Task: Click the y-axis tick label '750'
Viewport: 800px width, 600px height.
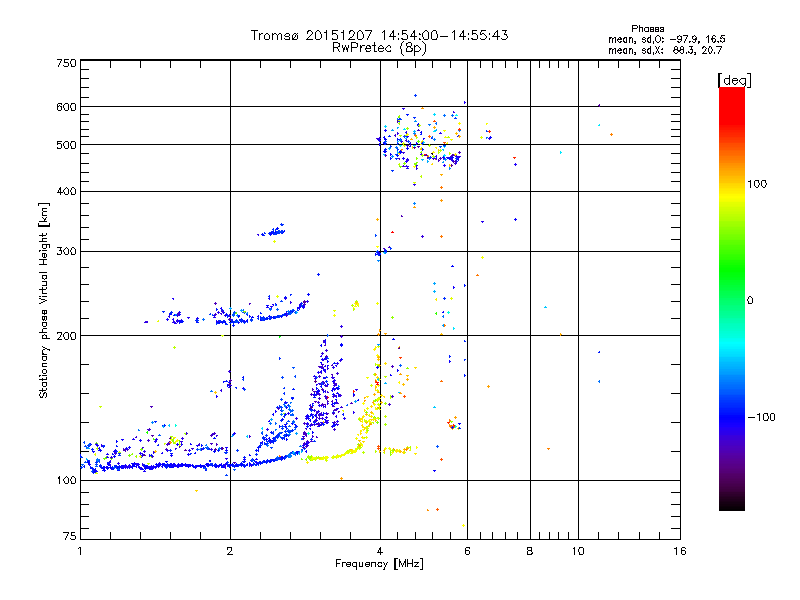Action: [x=66, y=63]
